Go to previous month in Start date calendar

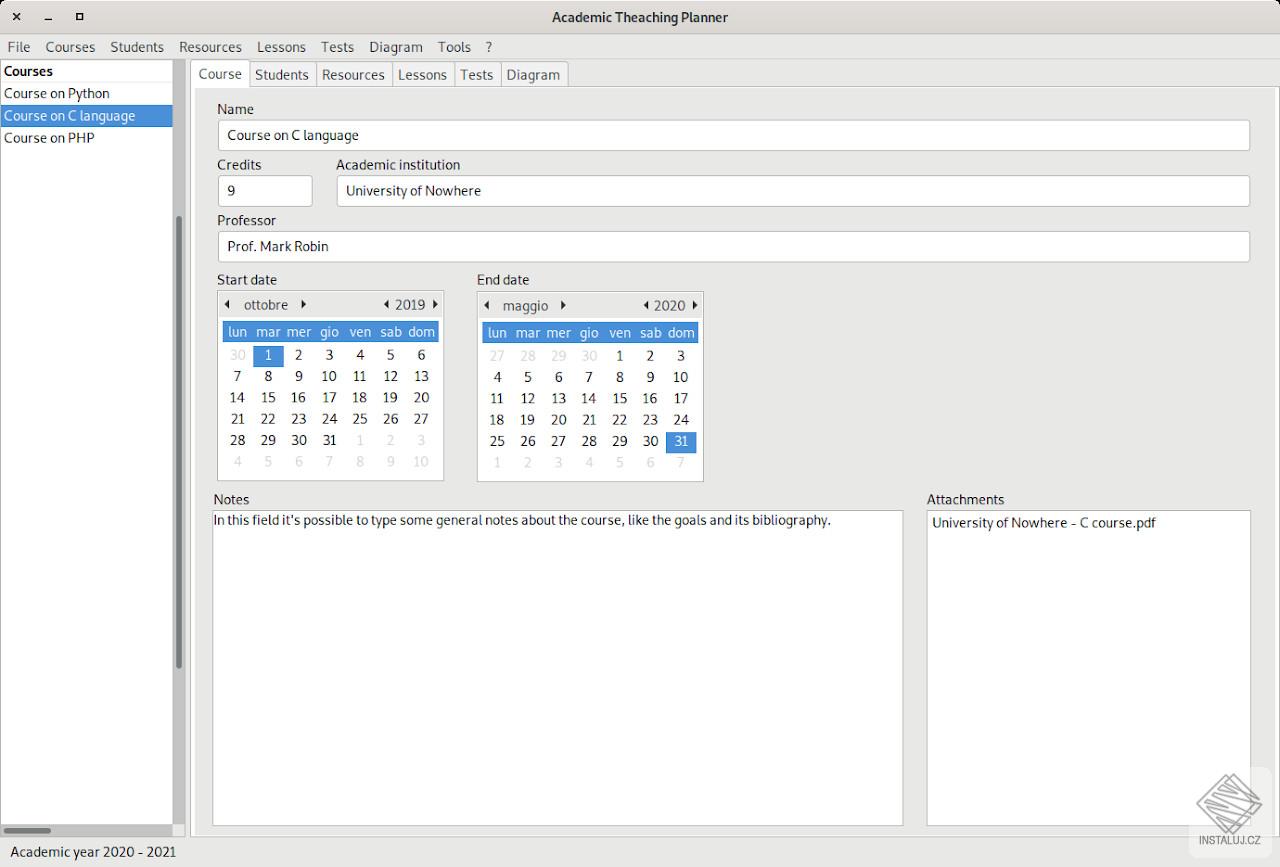(227, 305)
